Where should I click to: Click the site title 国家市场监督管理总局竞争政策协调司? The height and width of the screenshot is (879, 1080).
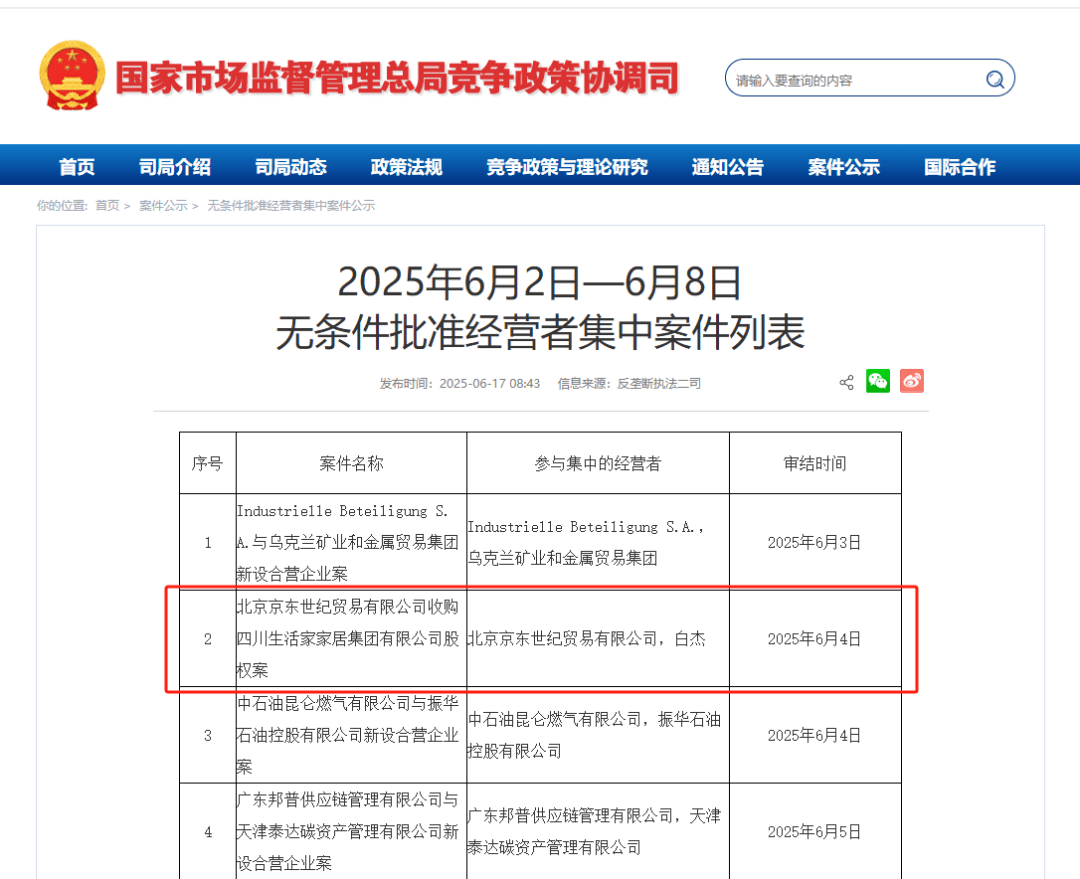[x=397, y=77]
